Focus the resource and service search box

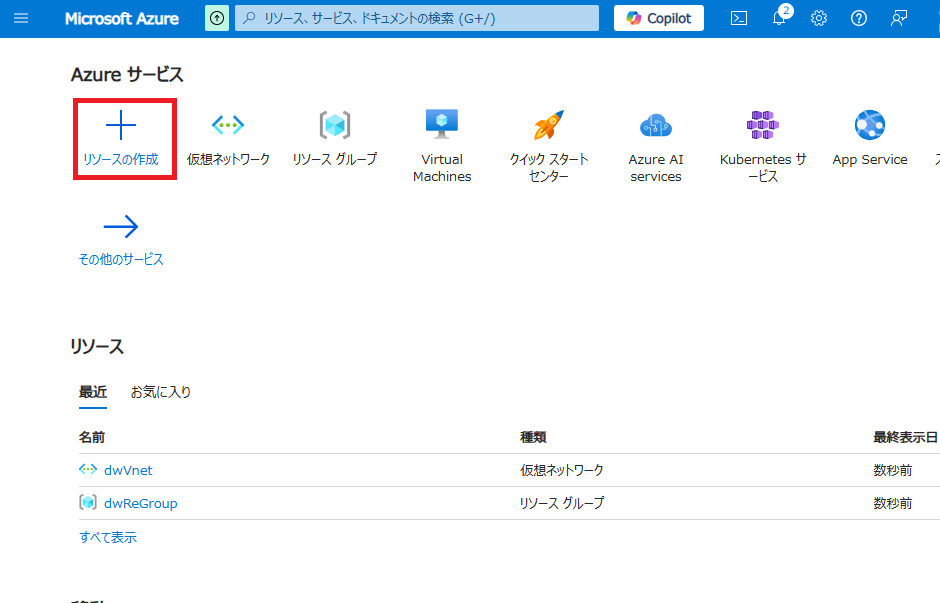click(x=417, y=18)
